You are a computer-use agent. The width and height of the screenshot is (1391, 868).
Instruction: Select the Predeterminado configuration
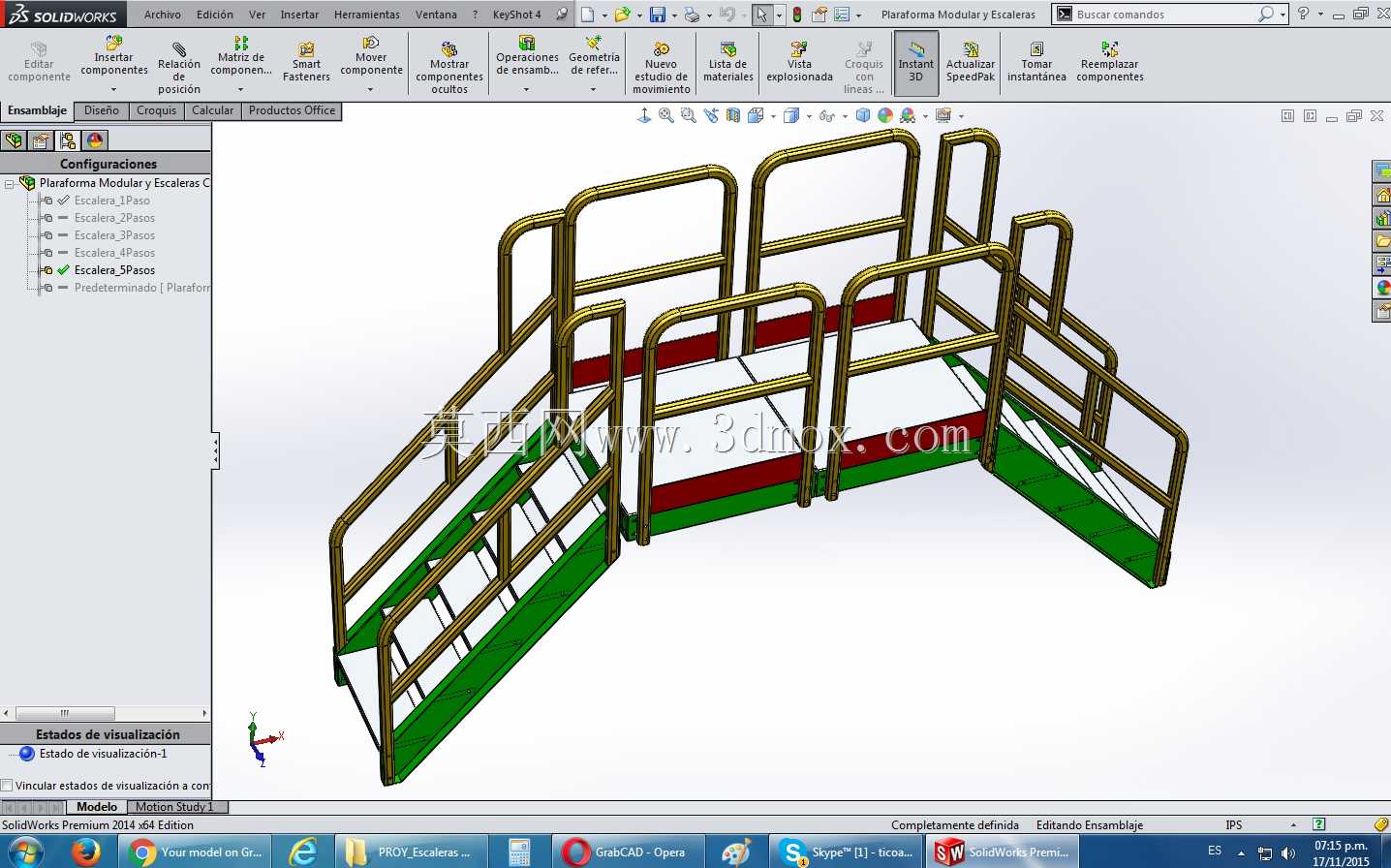[x=141, y=288]
